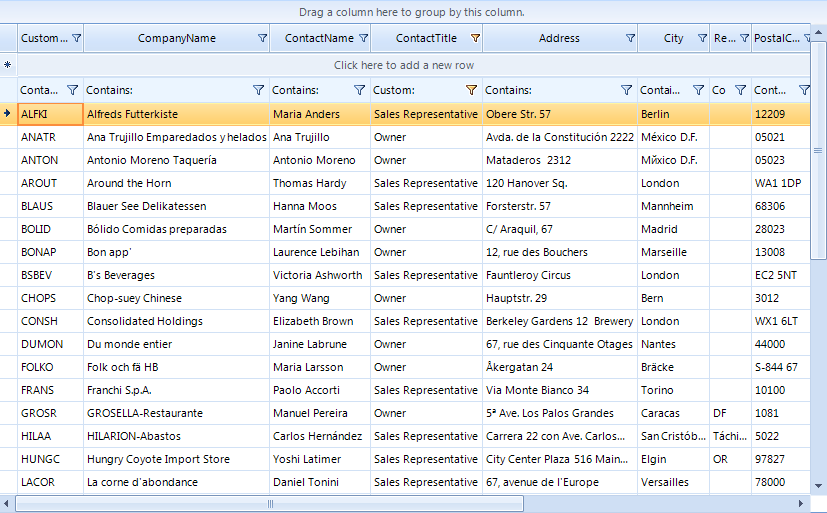Select the '12, rue des Bouchers' address cell

coord(560,252)
